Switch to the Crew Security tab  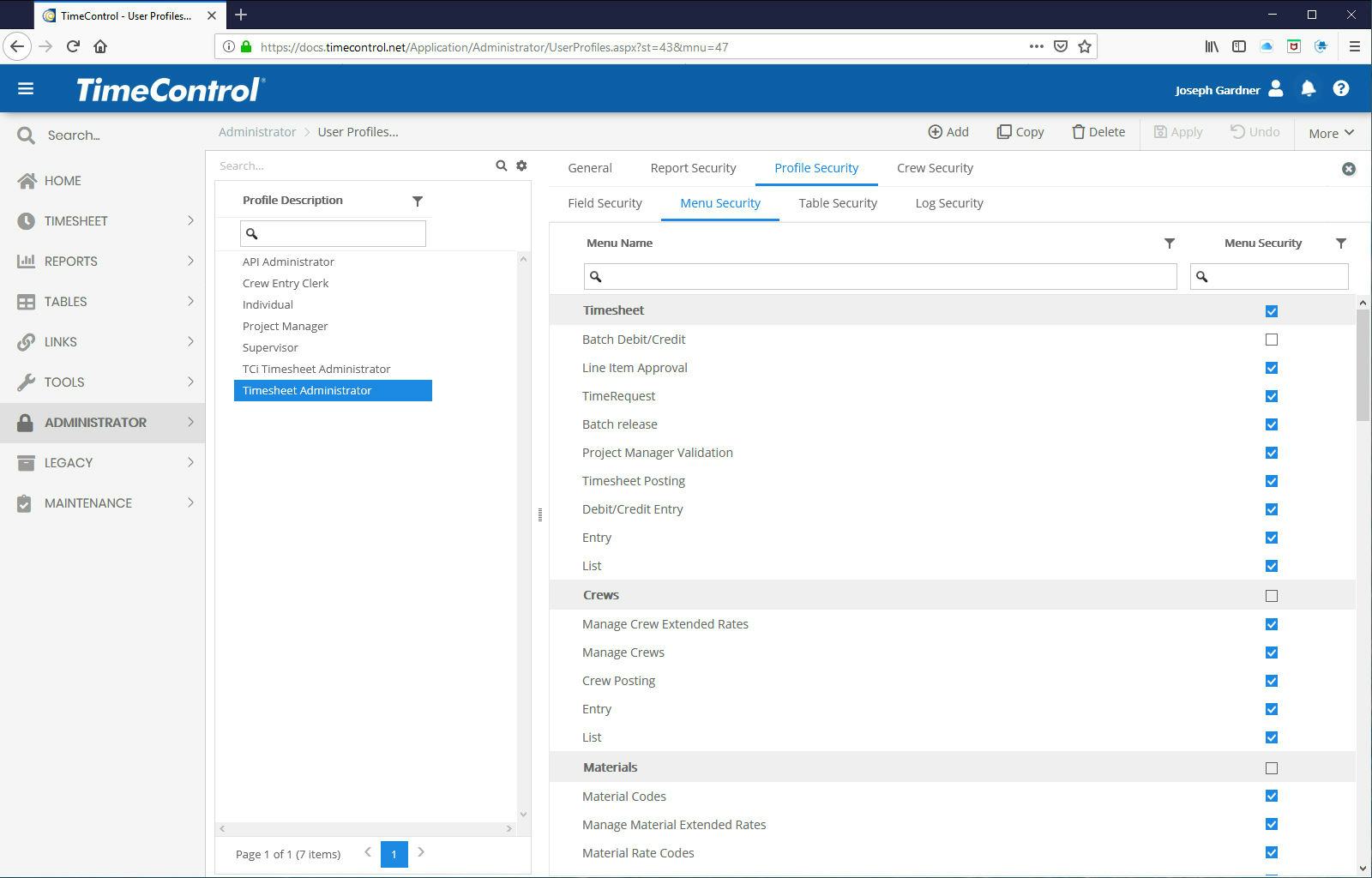935,167
